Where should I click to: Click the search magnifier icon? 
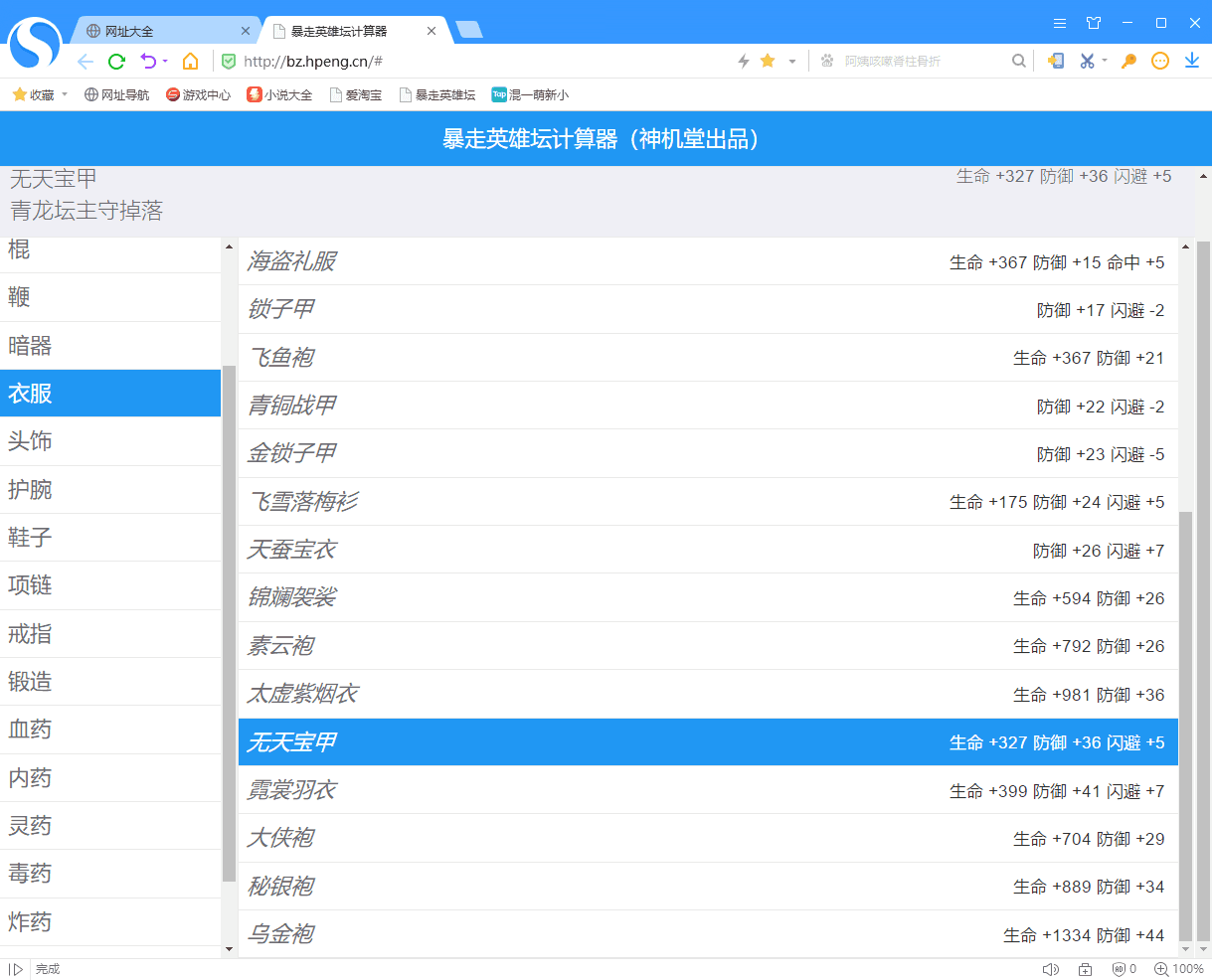point(1019,62)
